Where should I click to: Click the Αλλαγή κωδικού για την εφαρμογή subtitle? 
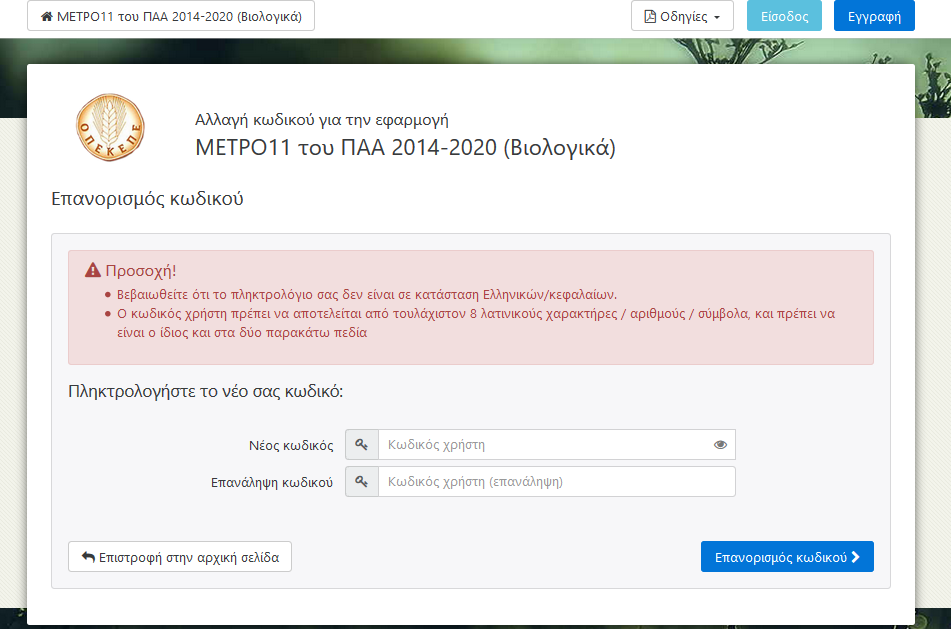click(x=322, y=120)
